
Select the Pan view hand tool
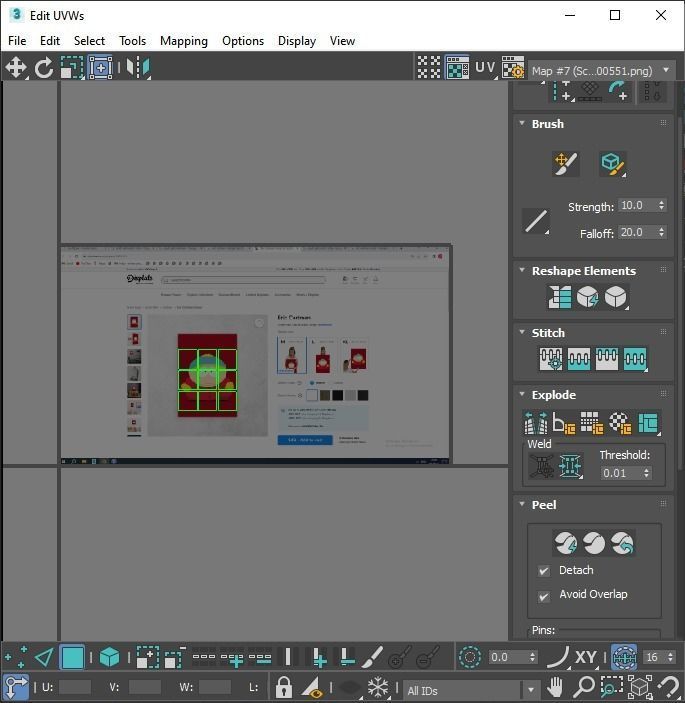[x=555, y=687]
